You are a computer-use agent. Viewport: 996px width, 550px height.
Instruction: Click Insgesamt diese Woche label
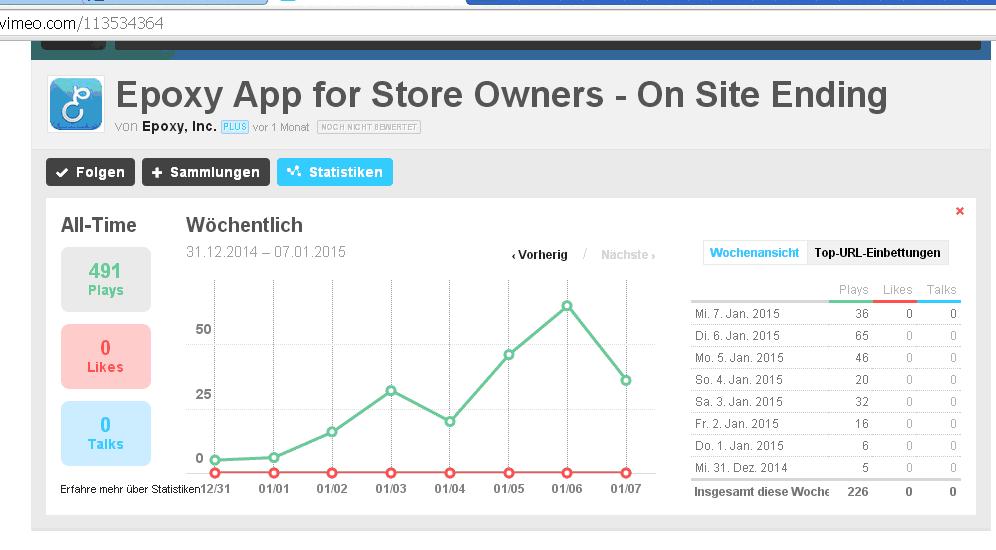(761, 492)
